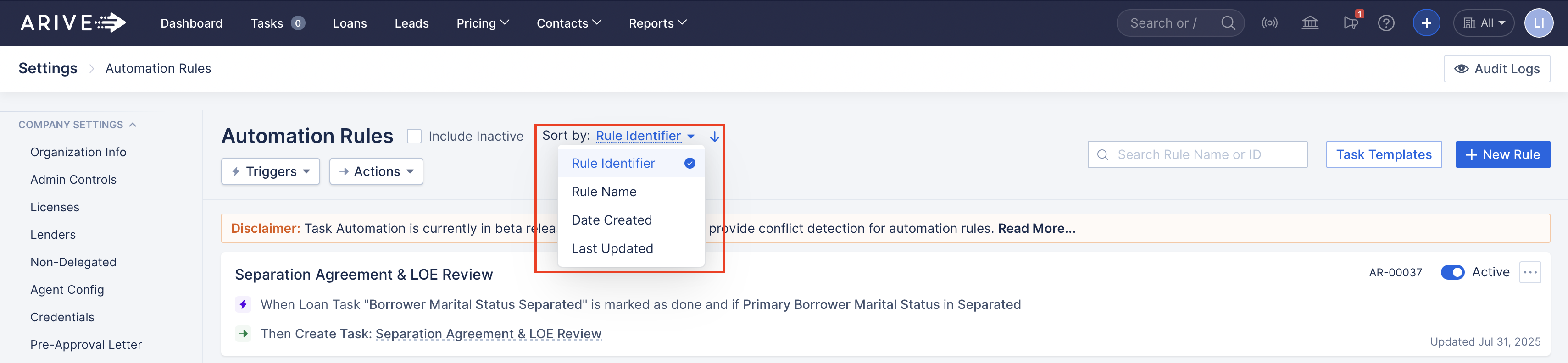Open the Triggers filter dropdown
Viewport: 1568px width, 363px height.
coord(270,171)
